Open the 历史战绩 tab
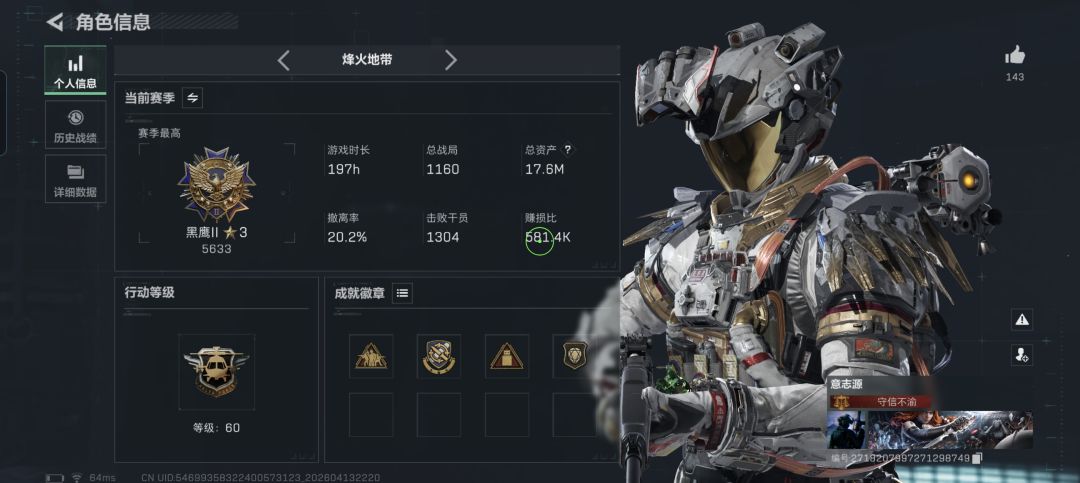This screenshot has height=483, width=1080. [76, 125]
